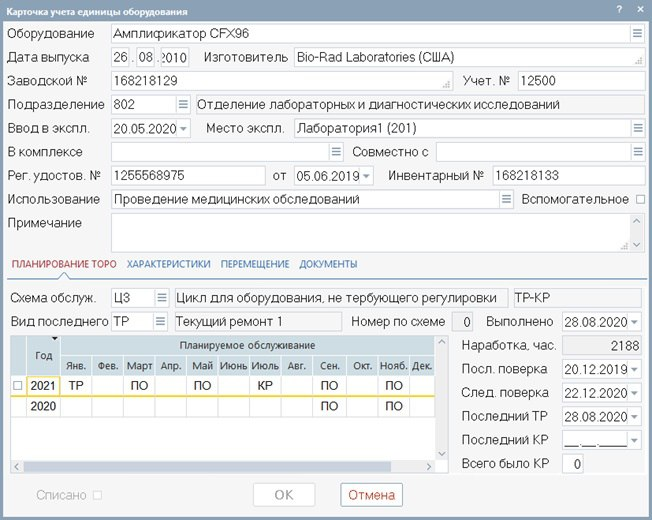
Task: Click the year field 2010 of Дата выпуска
Action: coord(175,57)
